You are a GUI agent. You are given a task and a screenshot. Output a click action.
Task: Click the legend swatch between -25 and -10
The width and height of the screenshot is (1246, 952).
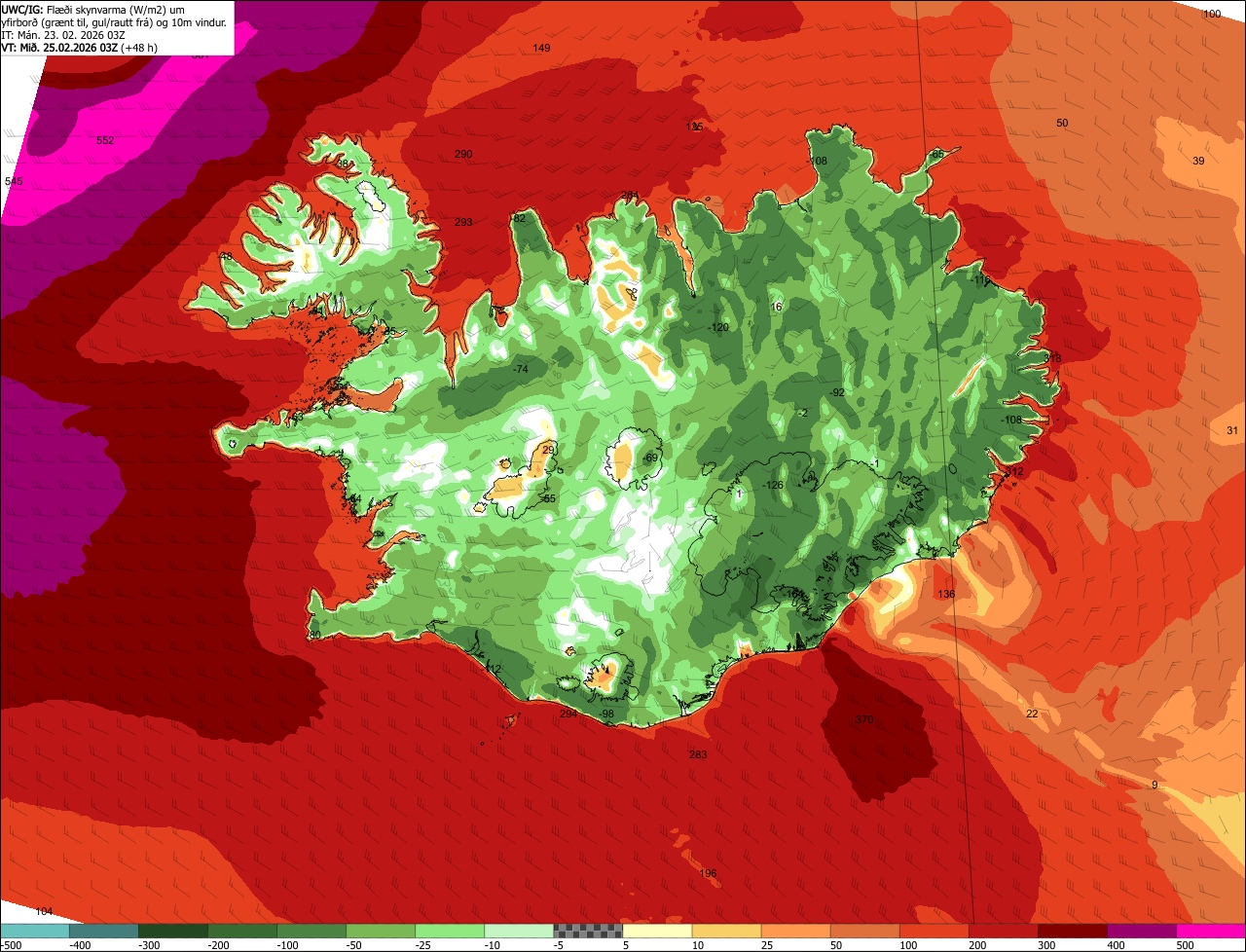pos(450,931)
